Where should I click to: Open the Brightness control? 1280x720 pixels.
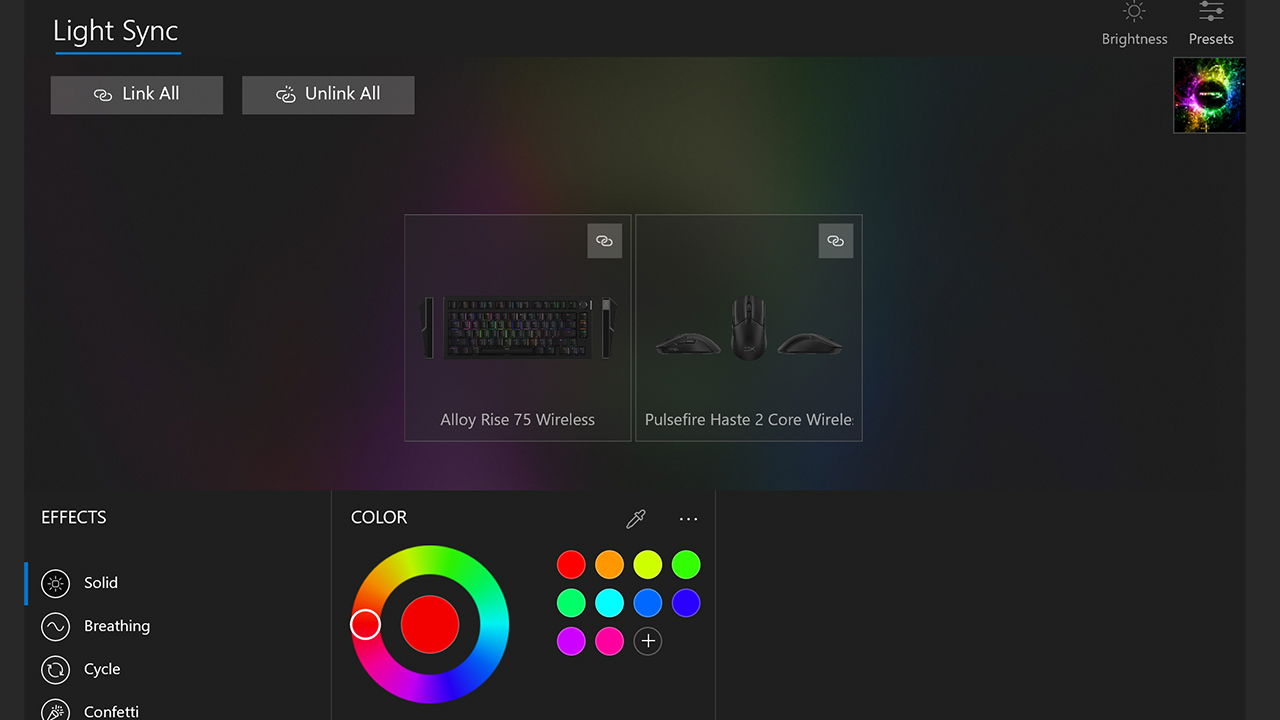[1134, 24]
